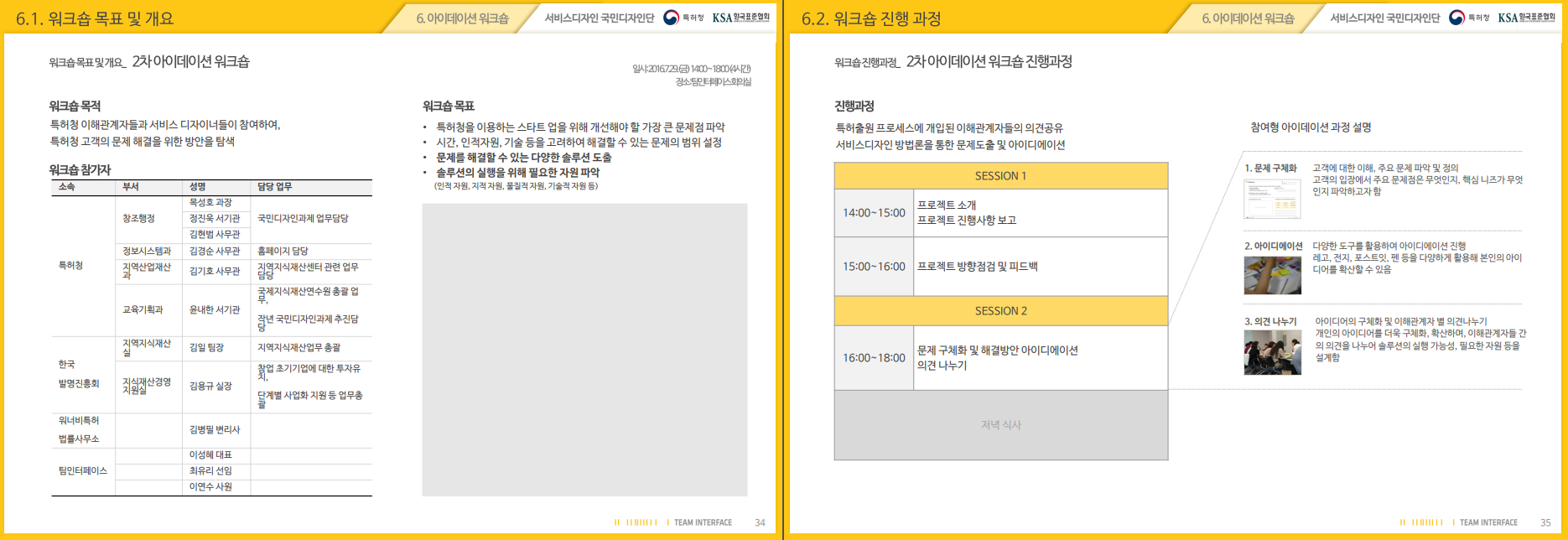Select the 6. 아이데이션 워크숍 tab on slide 6.1
Screen dimensions: 1568x540
click(x=462, y=18)
